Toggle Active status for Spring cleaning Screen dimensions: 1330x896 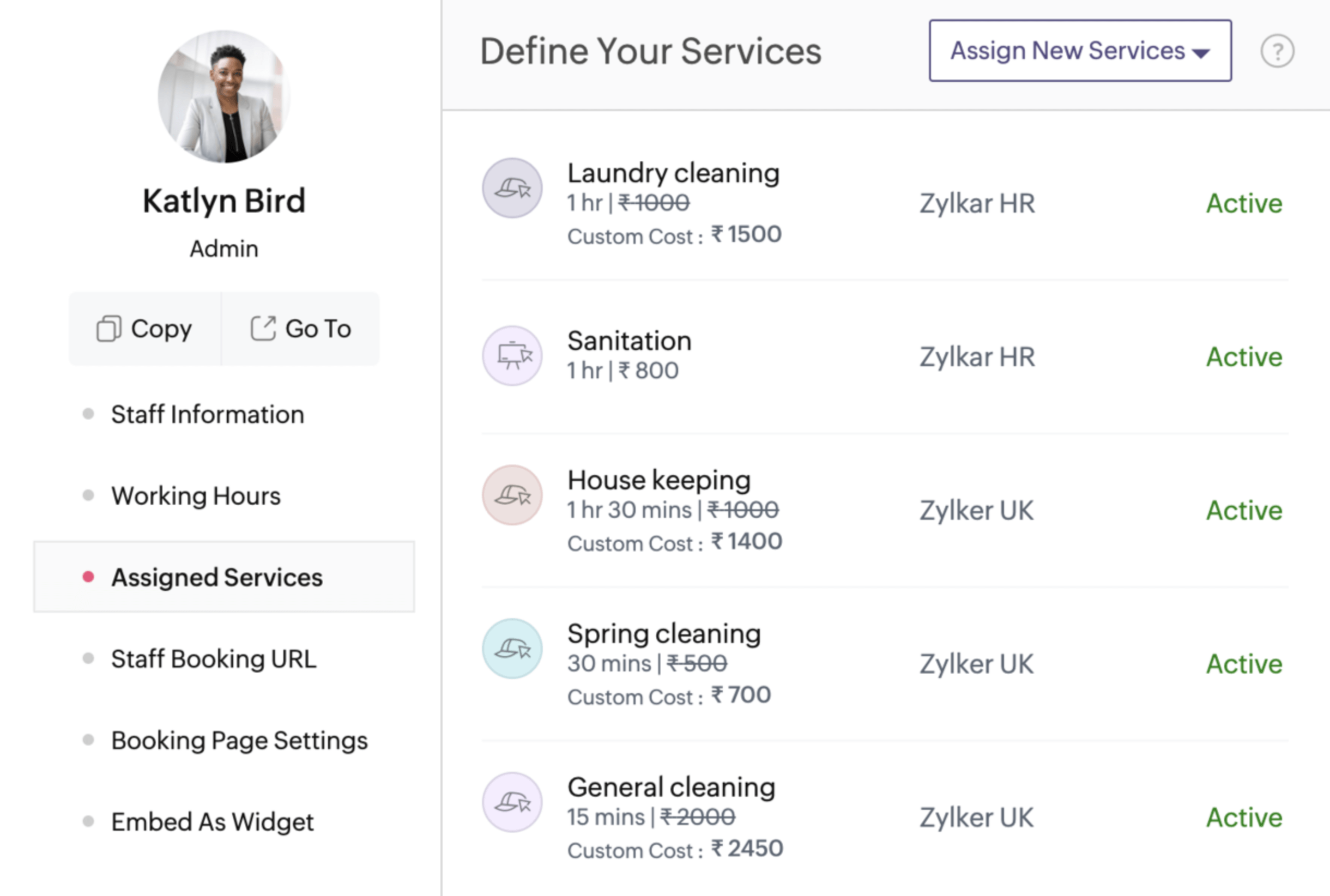pos(1244,664)
